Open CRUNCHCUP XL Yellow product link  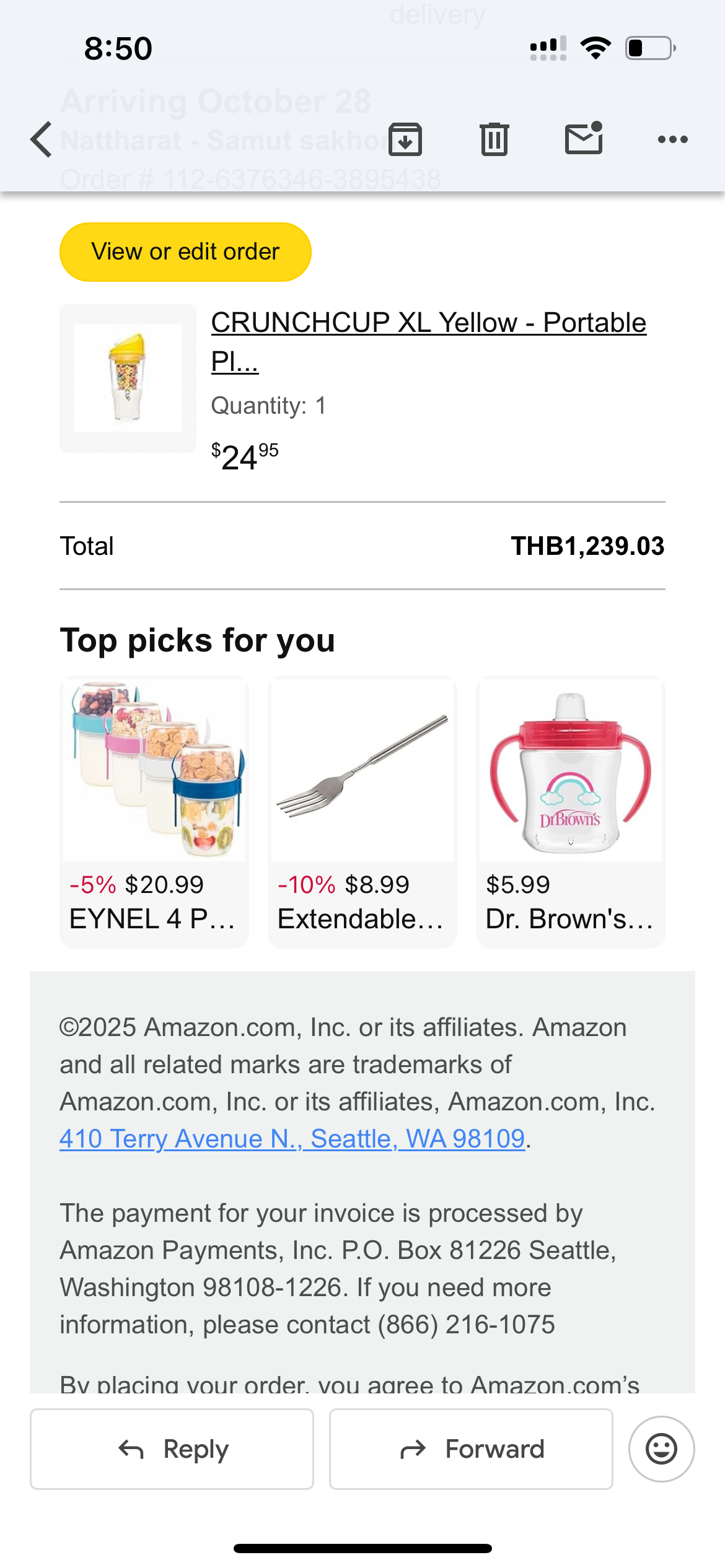click(428, 323)
